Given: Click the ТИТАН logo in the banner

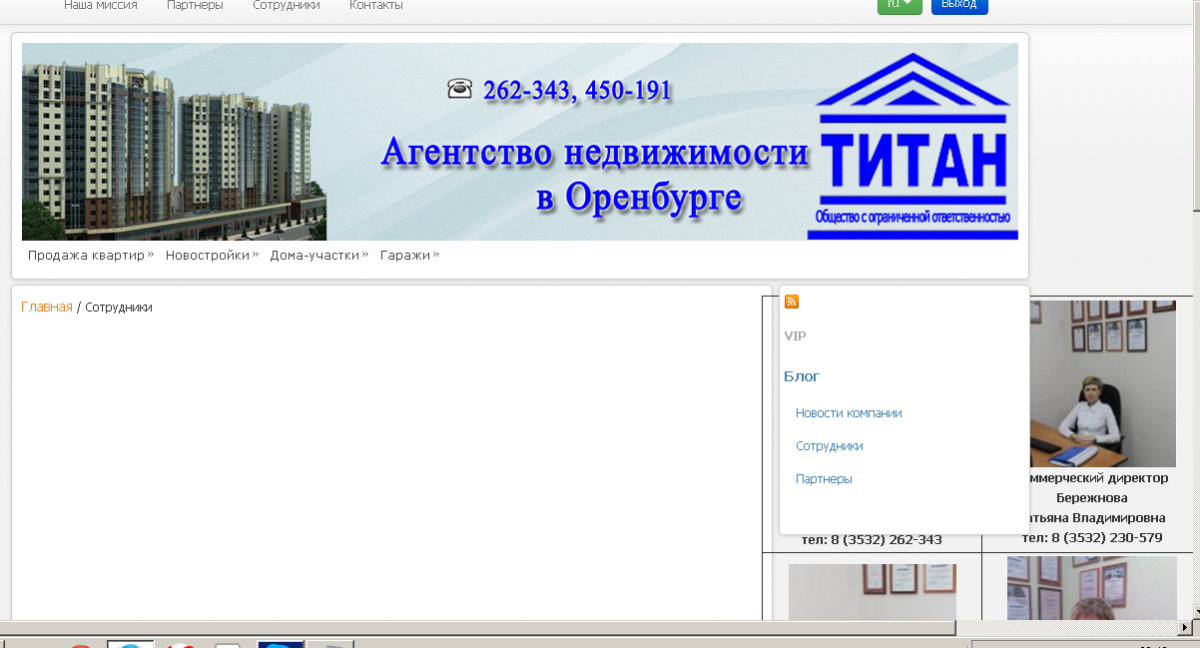Looking at the screenshot, I should [x=912, y=146].
